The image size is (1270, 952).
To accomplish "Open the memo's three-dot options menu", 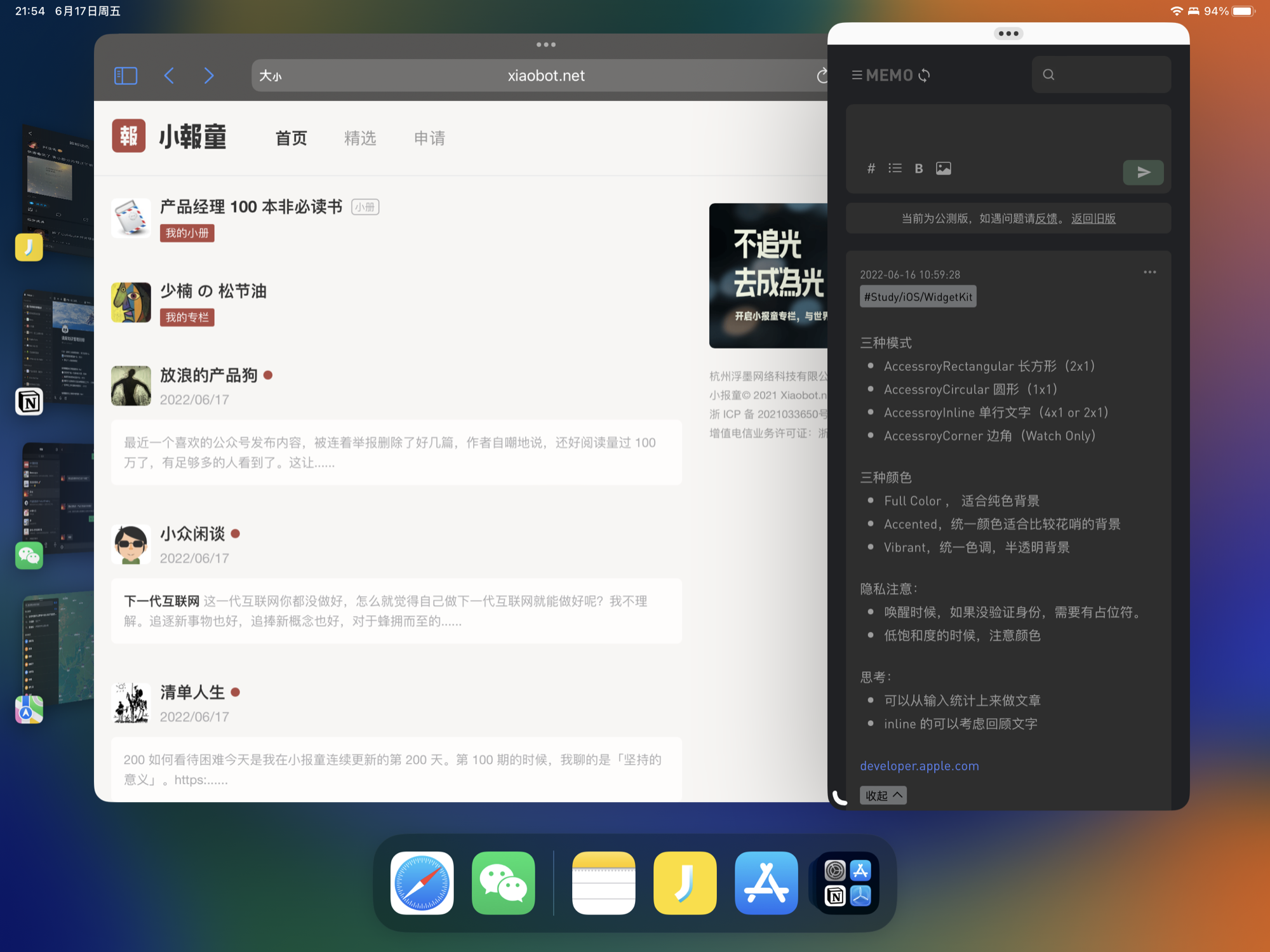I will click(x=1149, y=272).
